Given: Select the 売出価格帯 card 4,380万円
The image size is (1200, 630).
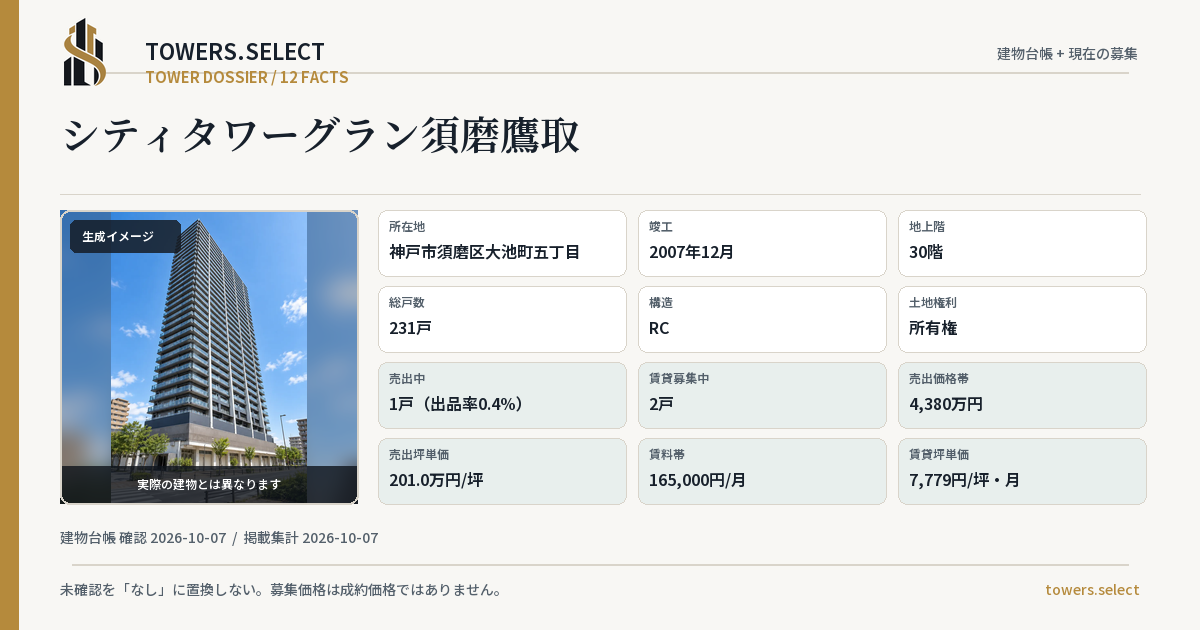Looking at the screenshot, I should click(1022, 395).
